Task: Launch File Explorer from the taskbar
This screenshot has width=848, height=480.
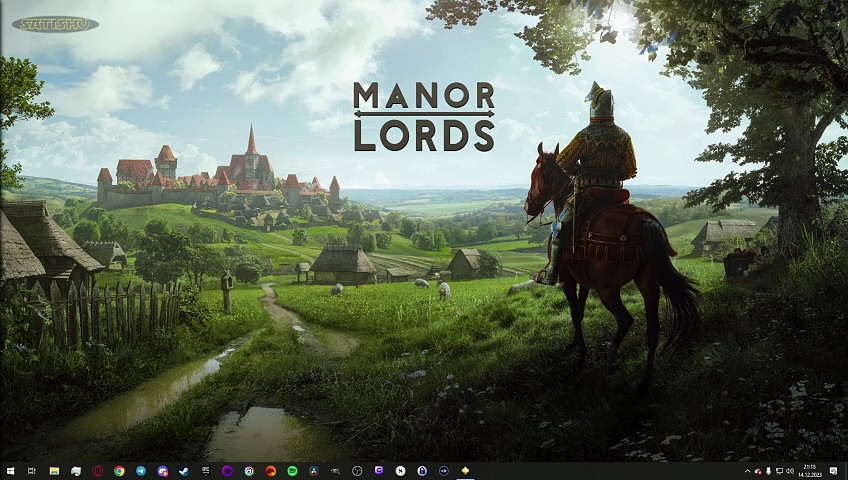Action: tap(54, 471)
